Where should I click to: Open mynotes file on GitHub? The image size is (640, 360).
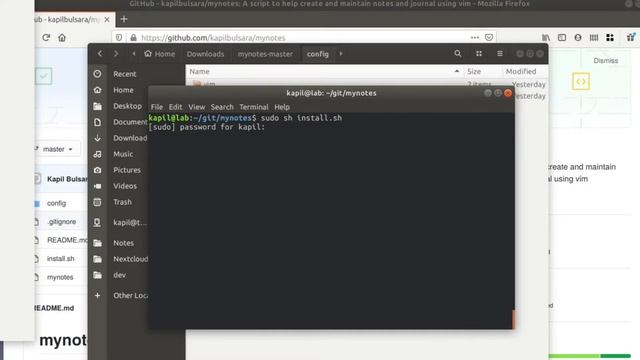click(60, 277)
